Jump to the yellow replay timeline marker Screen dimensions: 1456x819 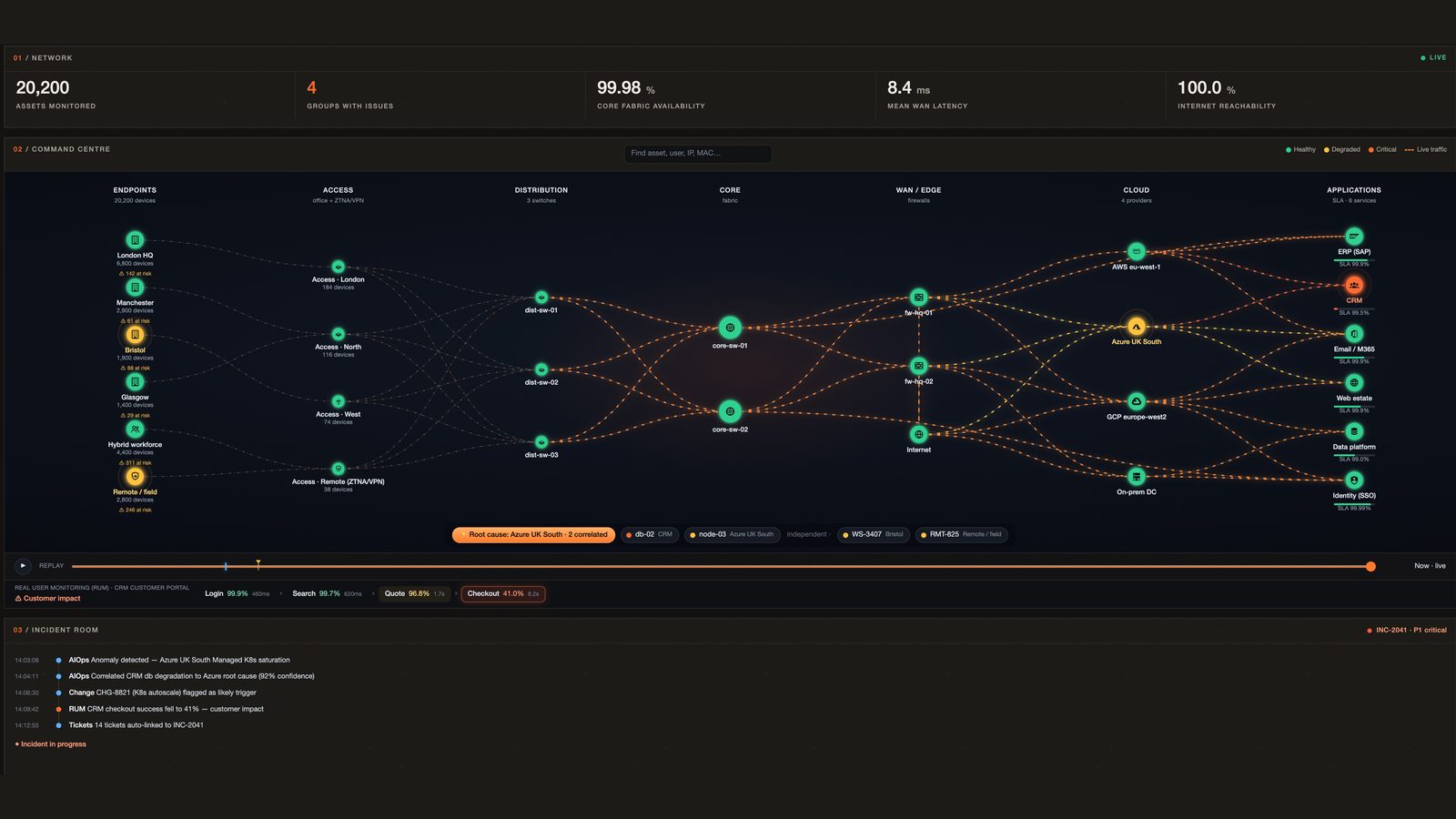(x=258, y=565)
